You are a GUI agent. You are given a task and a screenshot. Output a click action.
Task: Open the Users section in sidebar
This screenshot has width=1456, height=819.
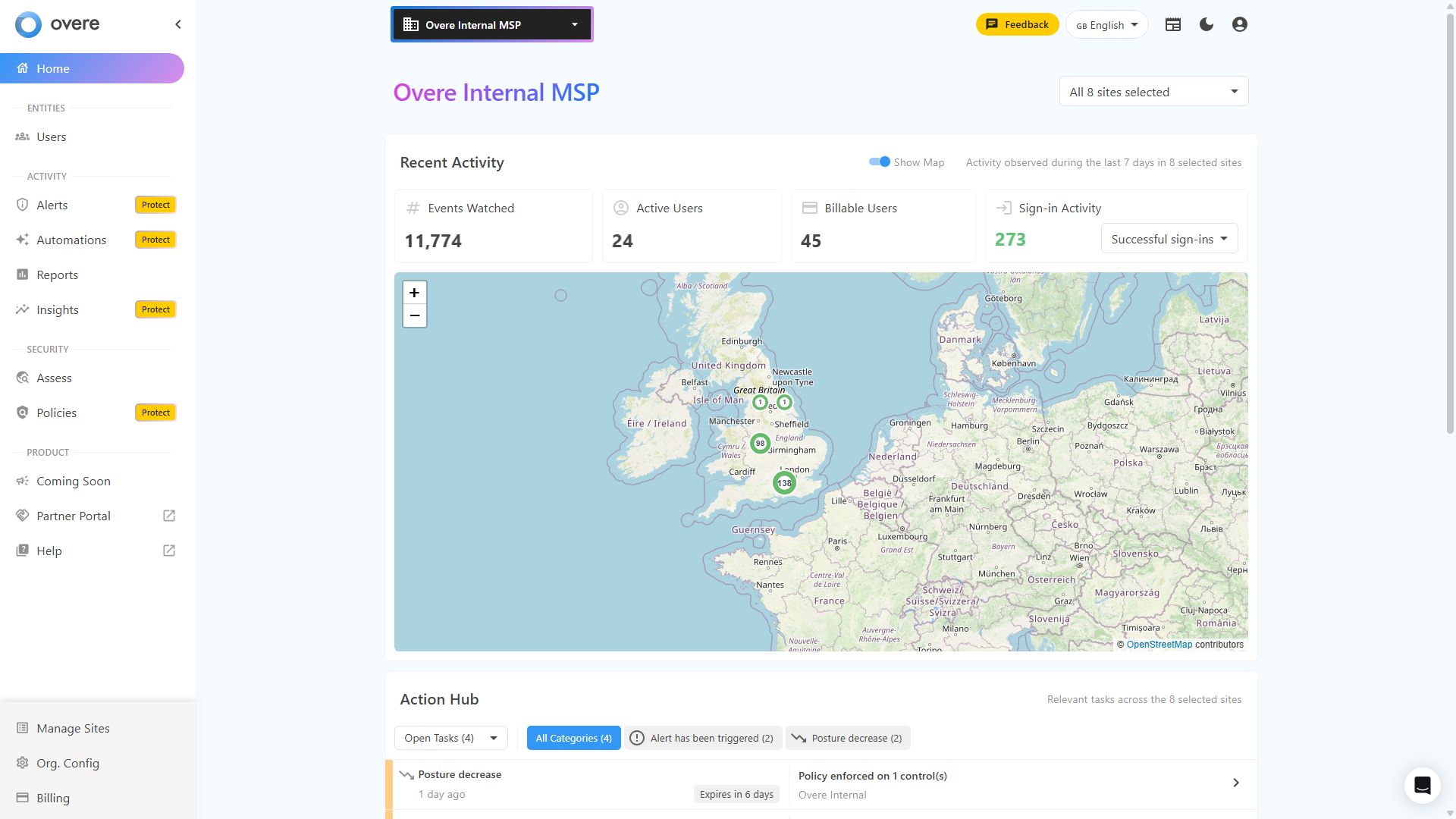coord(51,136)
